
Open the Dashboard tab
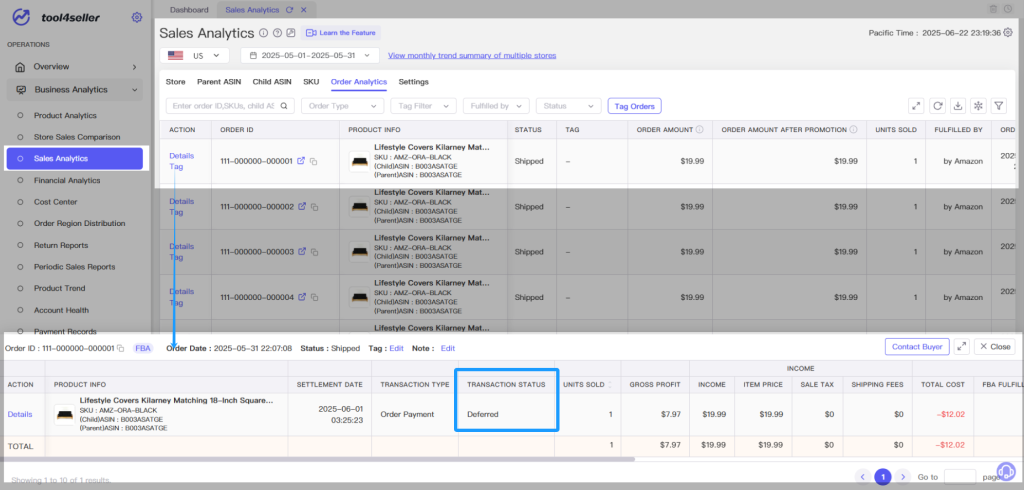coord(189,10)
